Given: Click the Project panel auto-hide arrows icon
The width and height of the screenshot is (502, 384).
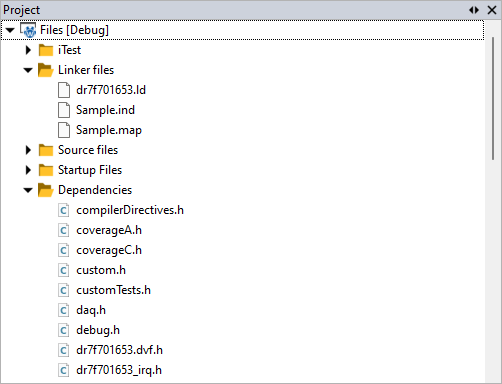Looking at the screenshot, I should [474, 10].
